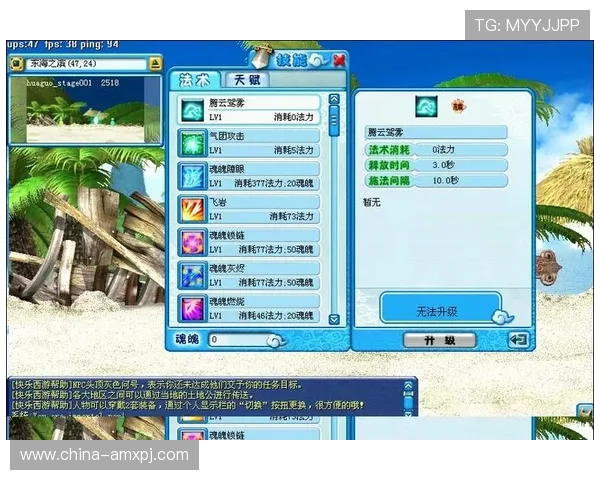Viewport: 600px width, 480px height.
Task: Select the icy blue skill icon costing 377法力
Action: pos(192,176)
